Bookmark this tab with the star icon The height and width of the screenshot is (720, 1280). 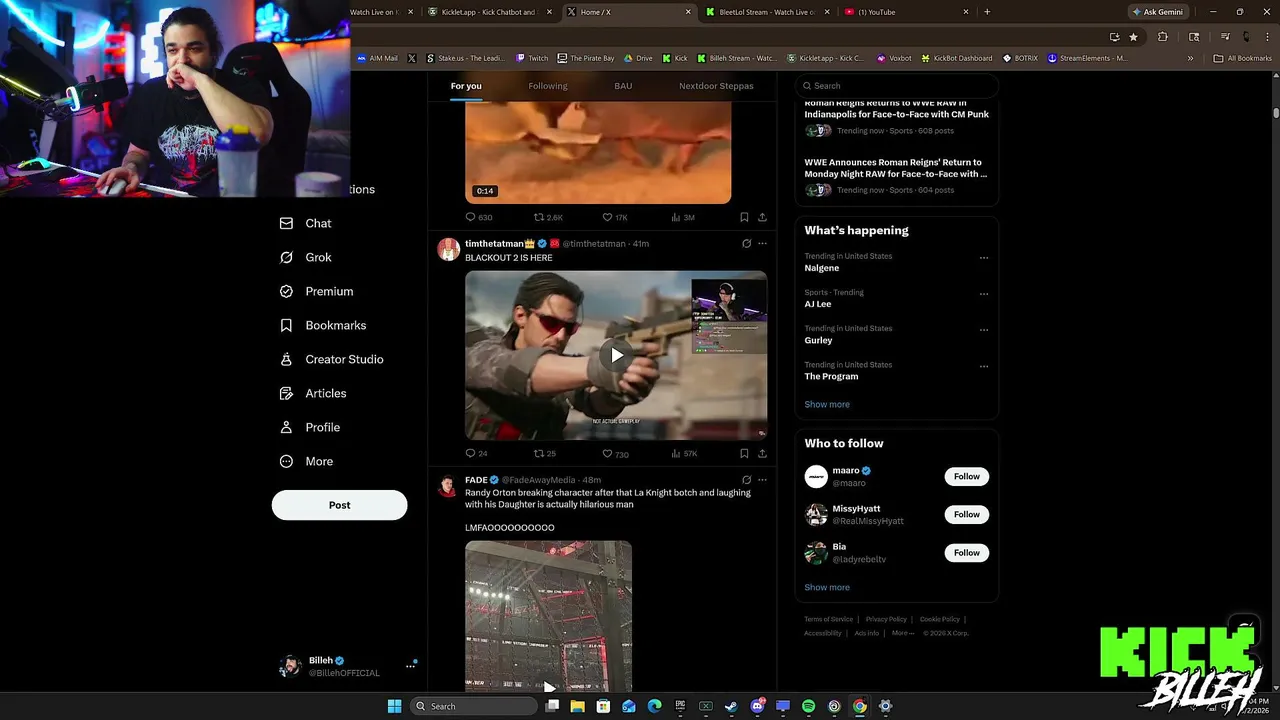pyautogui.click(x=1133, y=37)
